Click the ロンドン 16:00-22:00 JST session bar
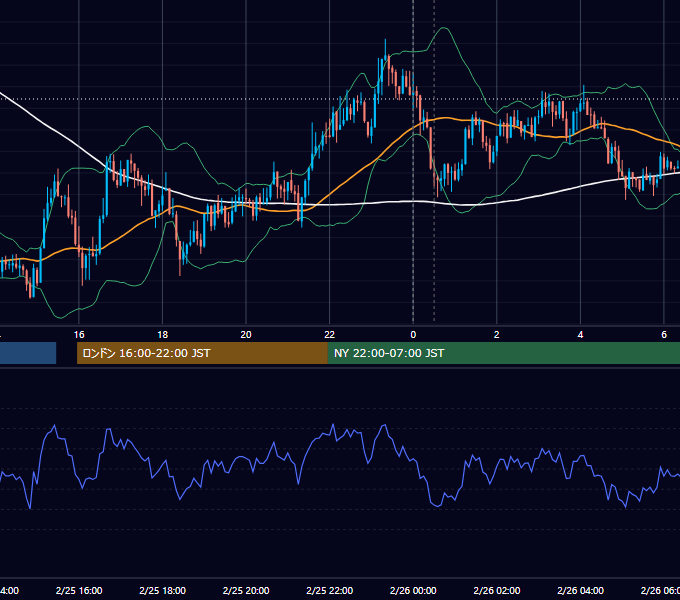680x600 pixels. 202,353
